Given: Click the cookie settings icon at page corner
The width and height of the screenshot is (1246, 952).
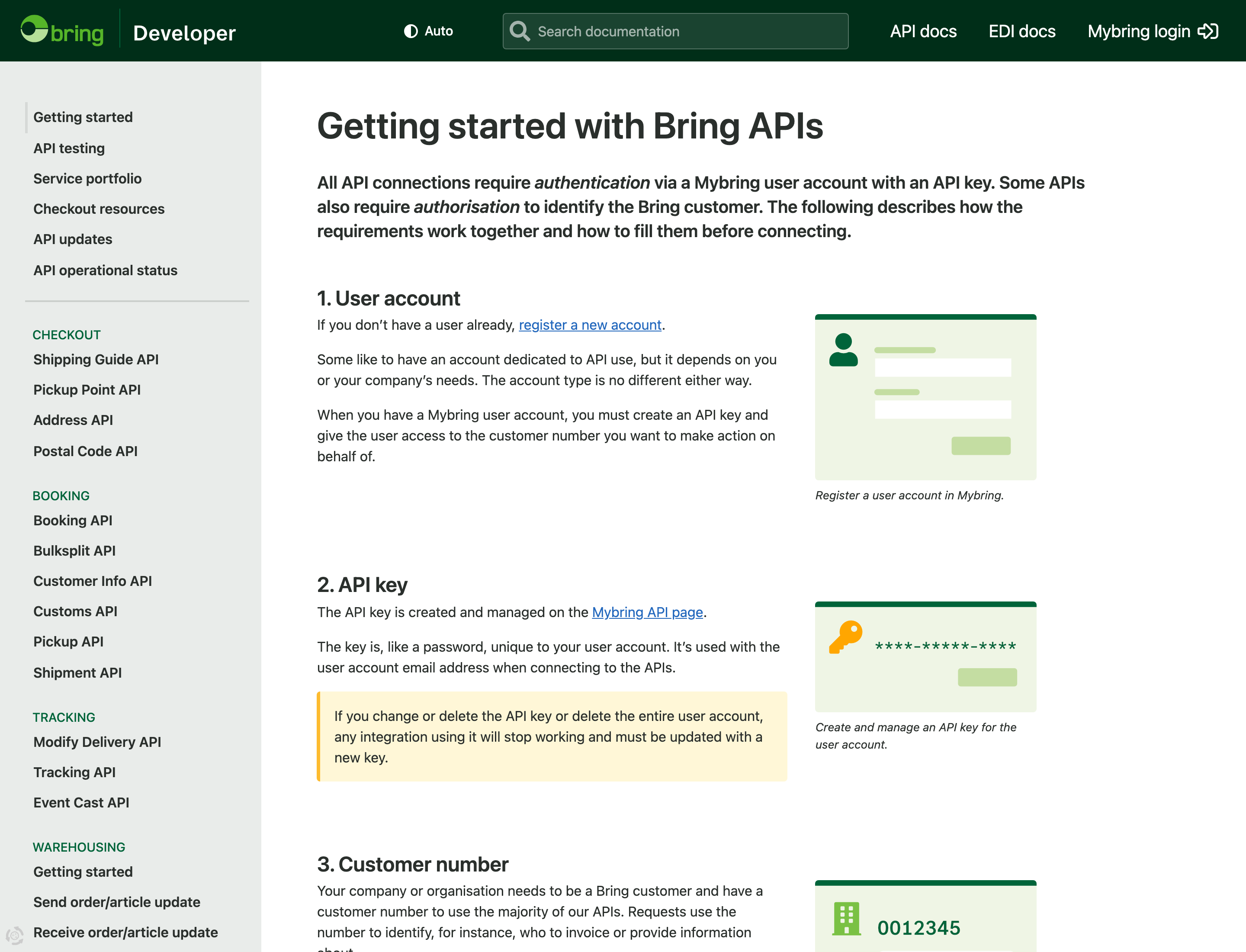Looking at the screenshot, I should coord(15,935).
